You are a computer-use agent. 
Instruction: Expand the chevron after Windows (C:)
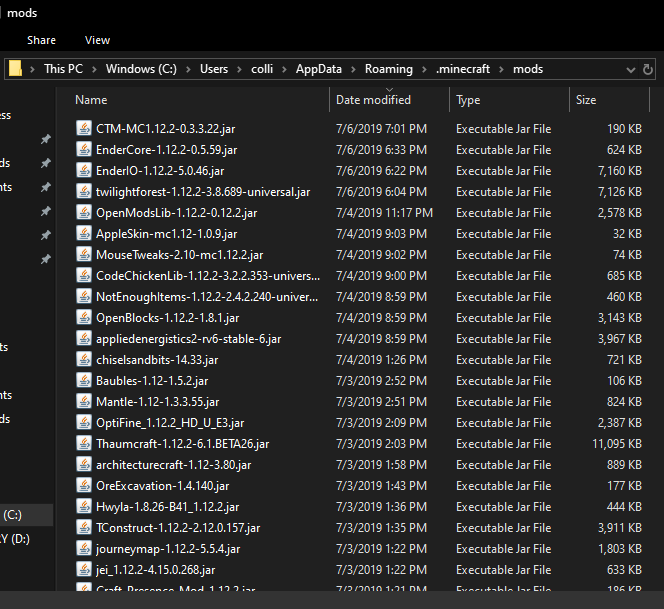pyautogui.click(x=188, y=69)
